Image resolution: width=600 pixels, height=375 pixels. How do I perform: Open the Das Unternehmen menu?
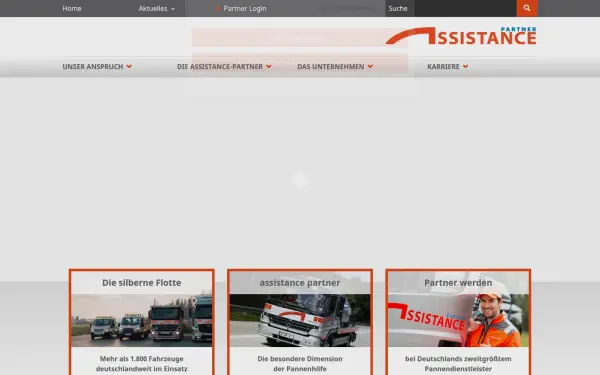point(335,67)
